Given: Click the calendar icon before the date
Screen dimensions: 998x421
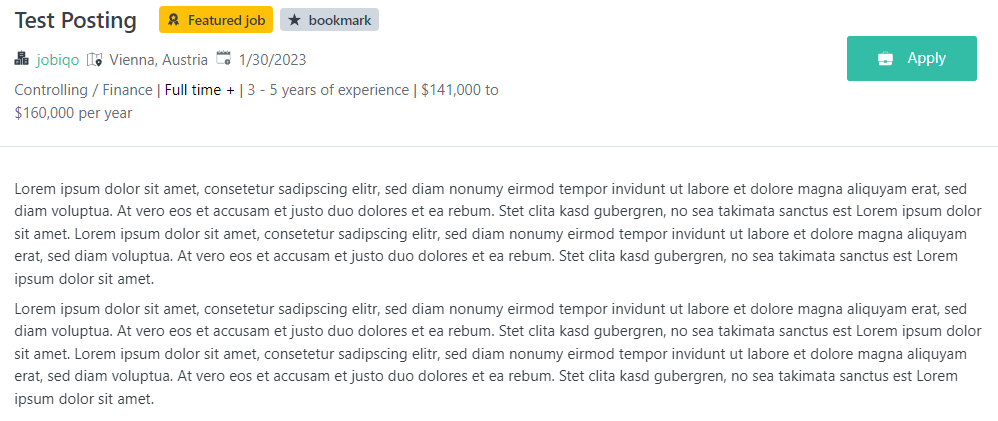Looking at the screenshot, I should (223, 58).
